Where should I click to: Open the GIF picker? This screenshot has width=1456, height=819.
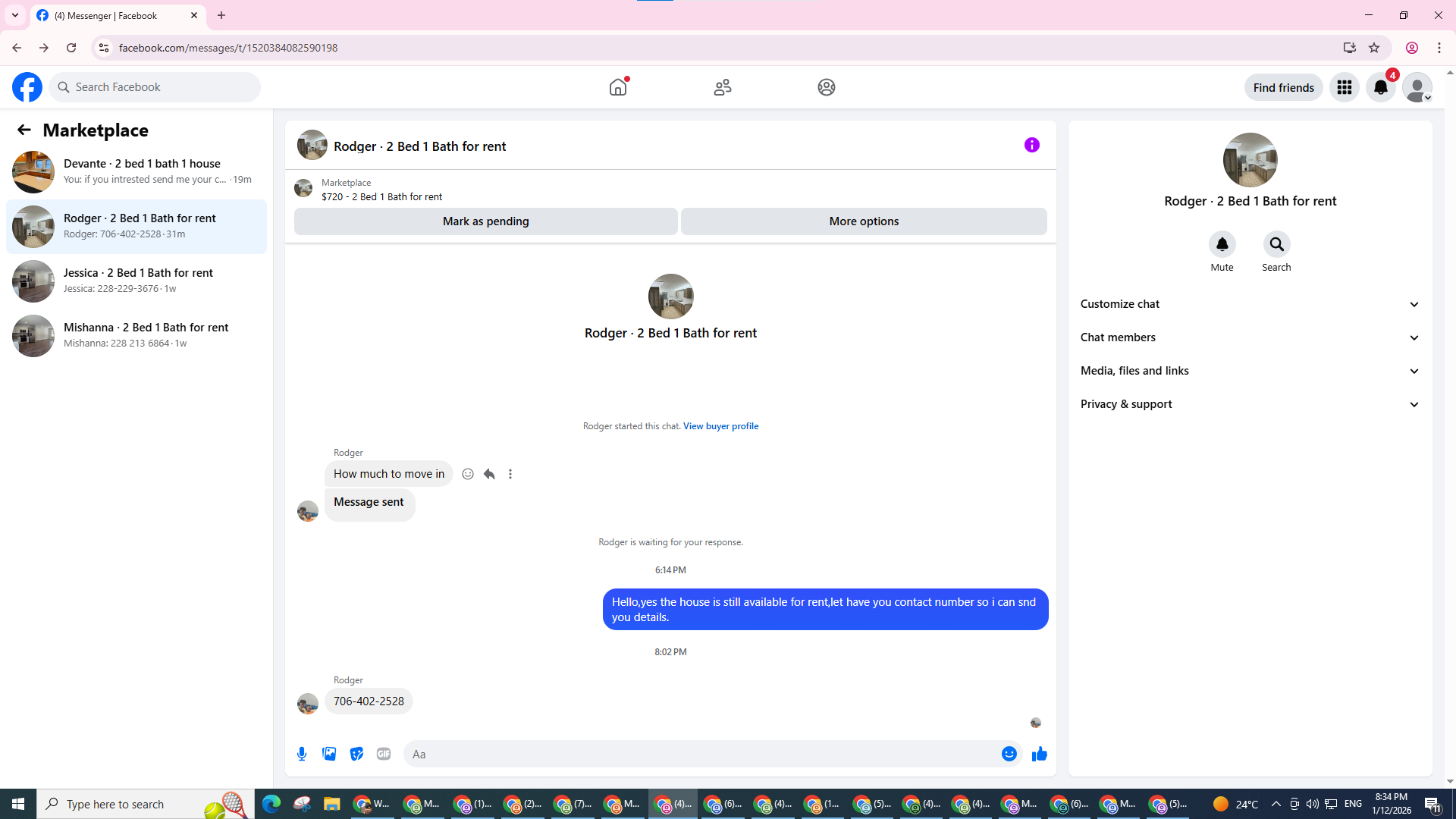[384, 754]
